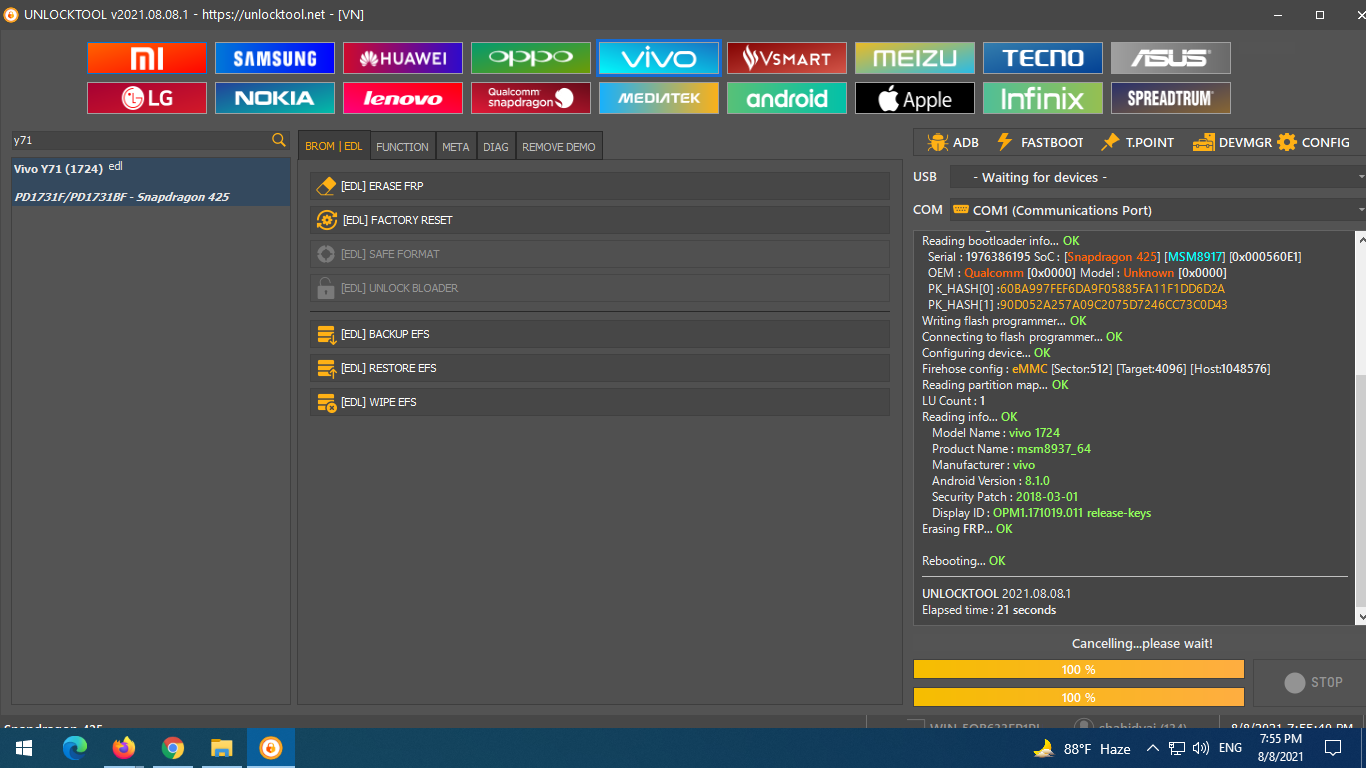The height and width of the screenshot is (768, 1366).
Task: Click the search magnifier icon
Action: coord(279,140)
